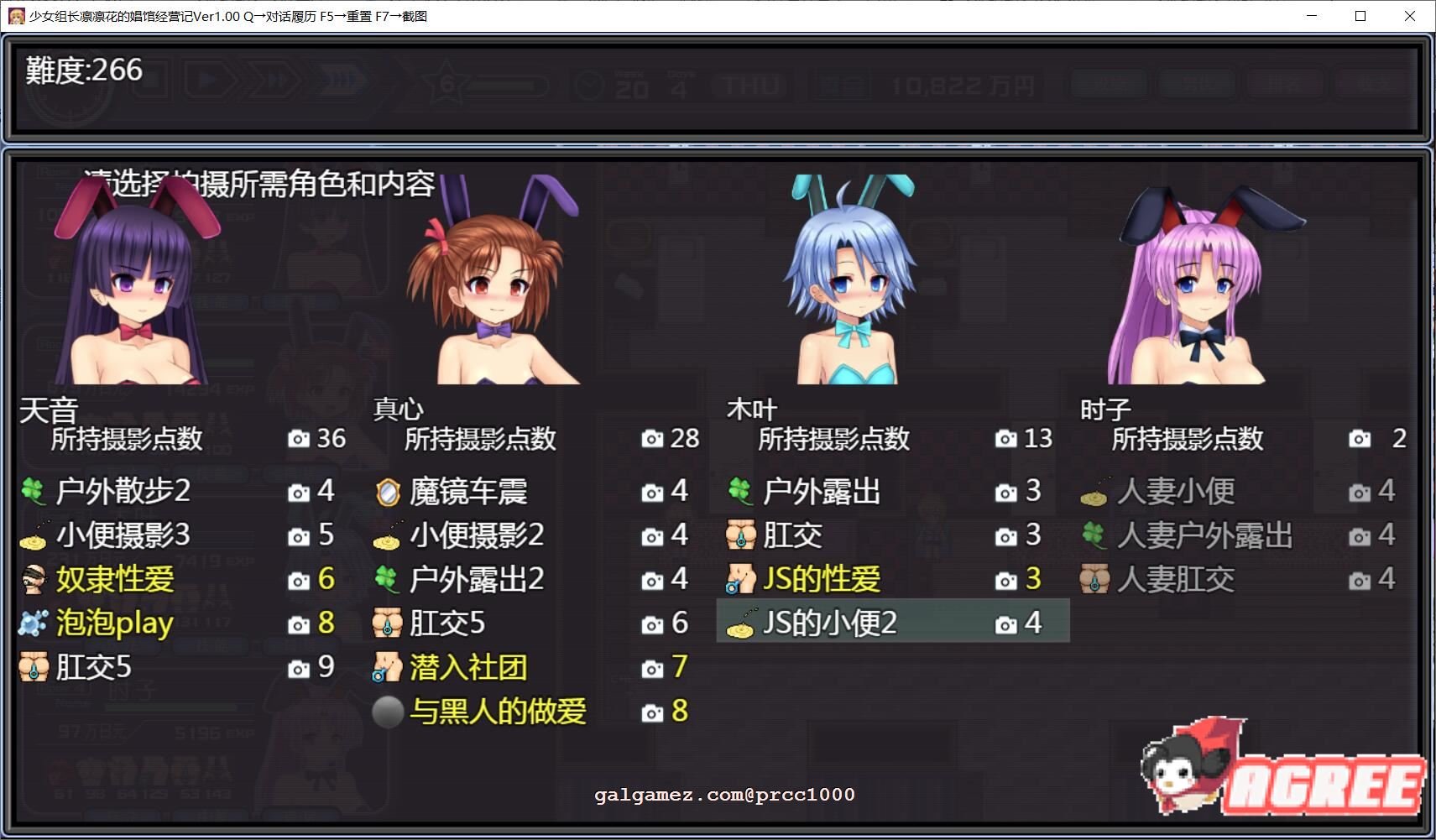Select the 人妻户外露出 option
Screen dimensions: 1436x840
pyautogui.click(x=1203, y=535)
